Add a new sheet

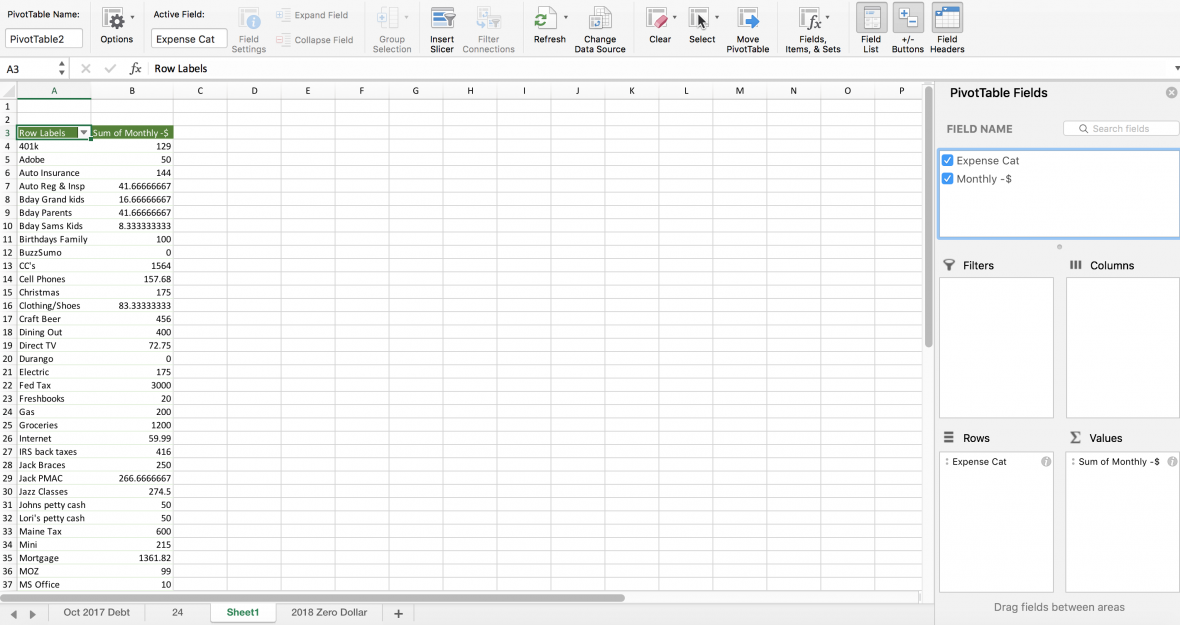point(398,614)
